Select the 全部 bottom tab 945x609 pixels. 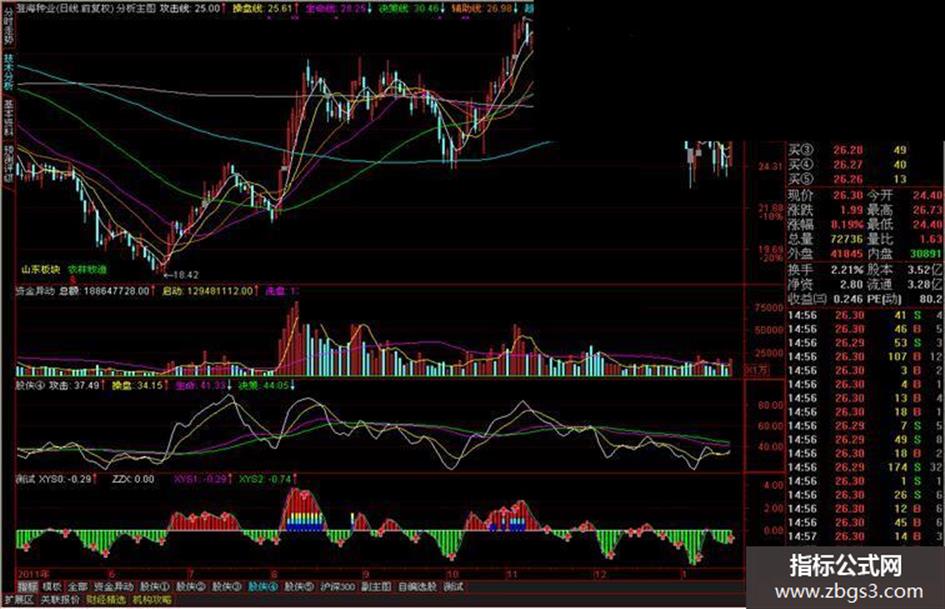click(78, 586)
